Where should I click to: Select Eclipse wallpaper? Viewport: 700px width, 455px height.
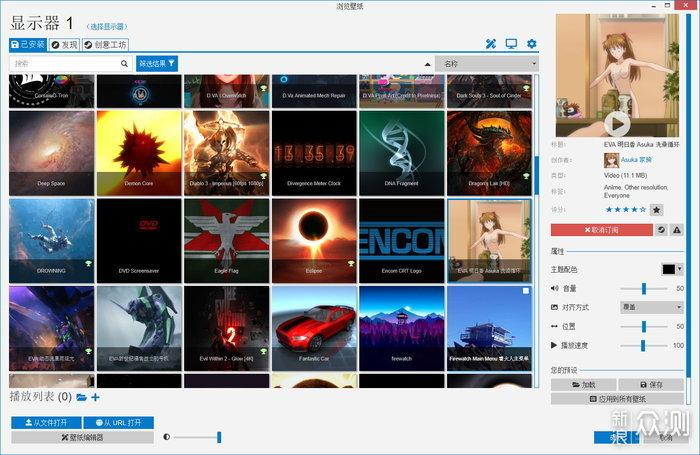(x=314, y=241)
